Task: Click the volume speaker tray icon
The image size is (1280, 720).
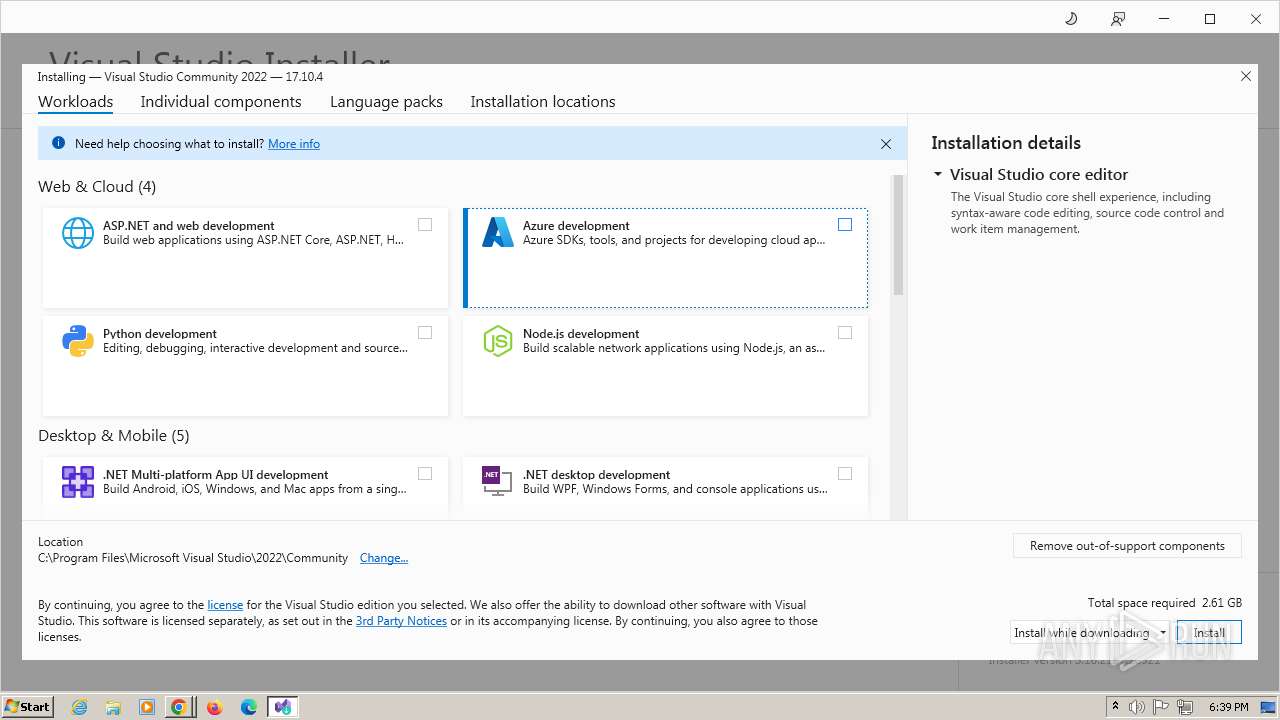Action: click(x=1137, y=707)
